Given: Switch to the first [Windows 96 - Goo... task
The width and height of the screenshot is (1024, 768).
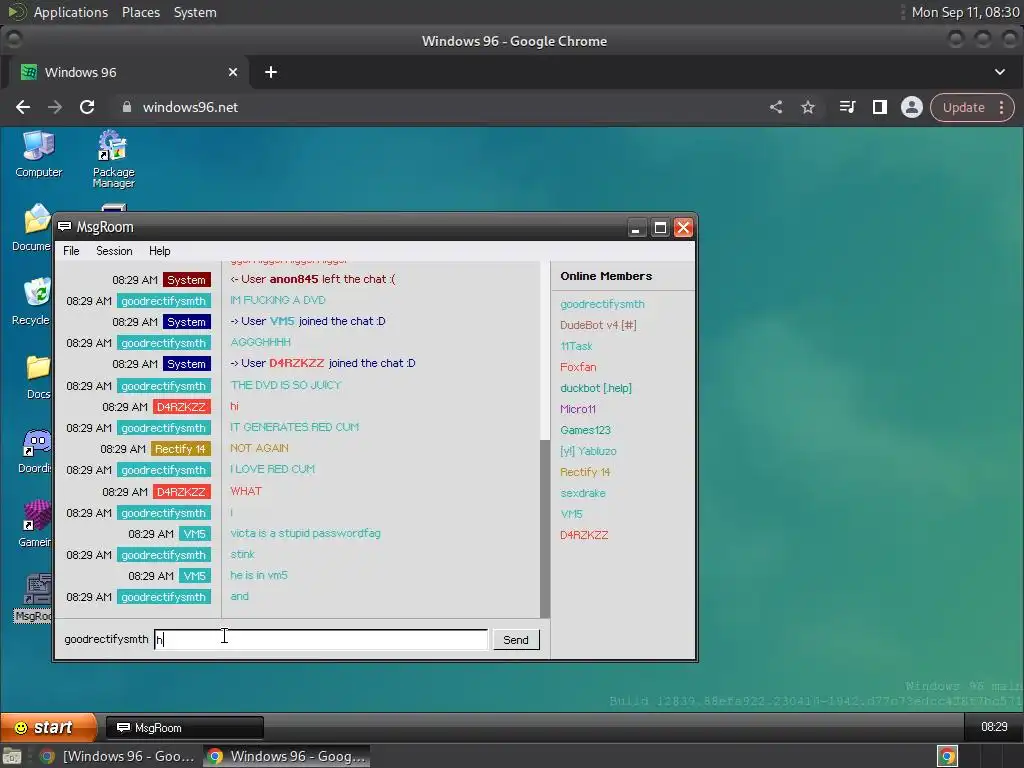Looking at the screenshot, I should point(118,756).
